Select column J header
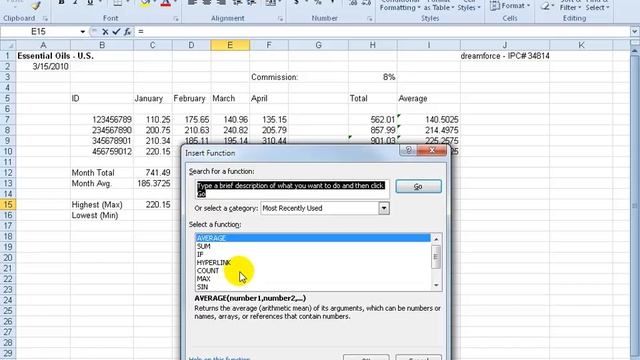The height and width of the screenshot is (360, 640). coord(504,45)
